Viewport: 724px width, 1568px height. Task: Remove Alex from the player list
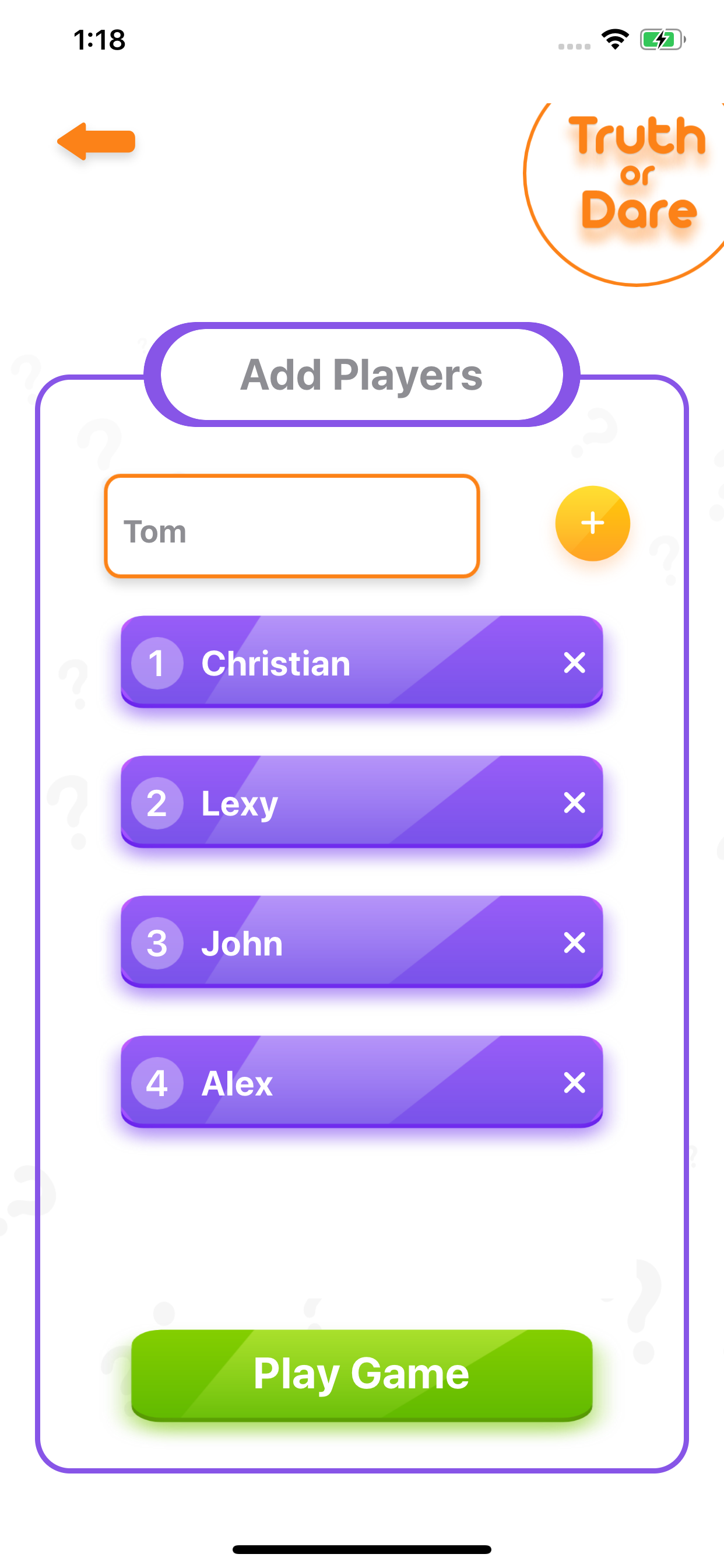[x=574, y=1082]
